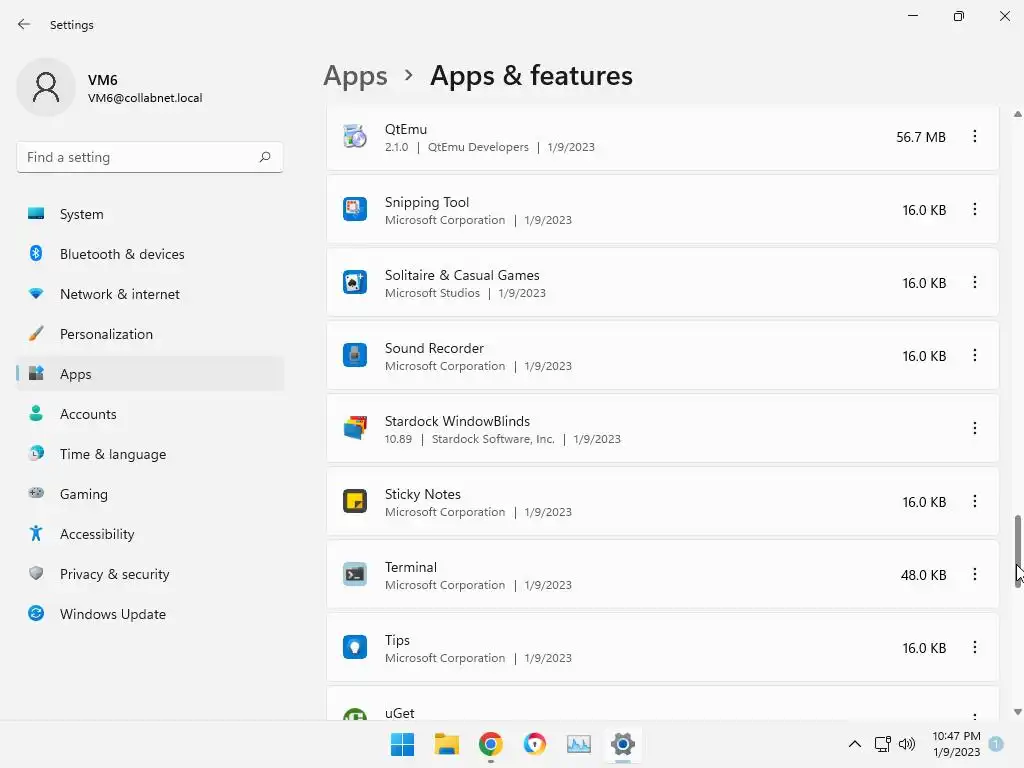Click the Terminal app icon

coord(355,575)
